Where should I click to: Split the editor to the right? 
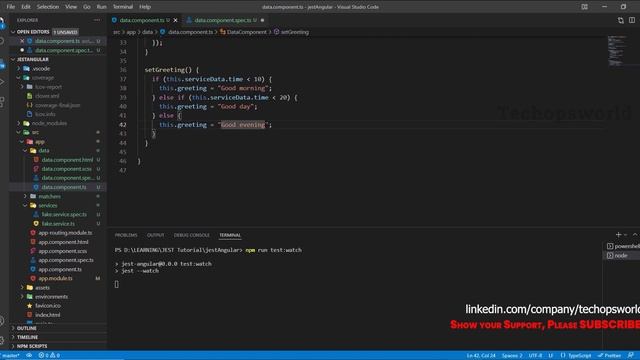(x=632, y=20)
